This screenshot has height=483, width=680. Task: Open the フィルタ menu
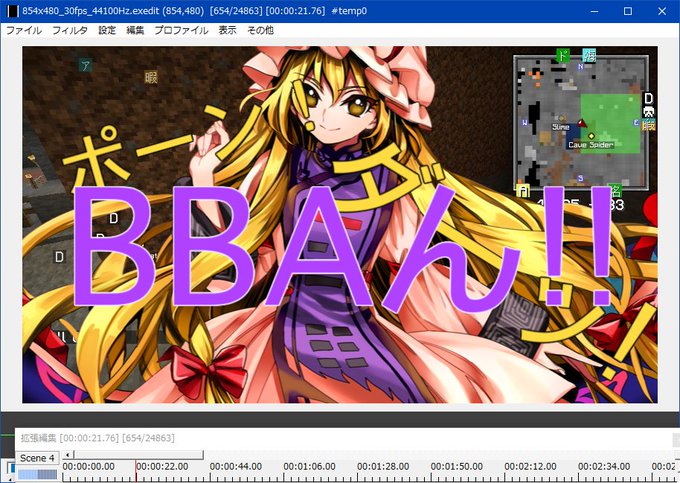click(70, 30)
